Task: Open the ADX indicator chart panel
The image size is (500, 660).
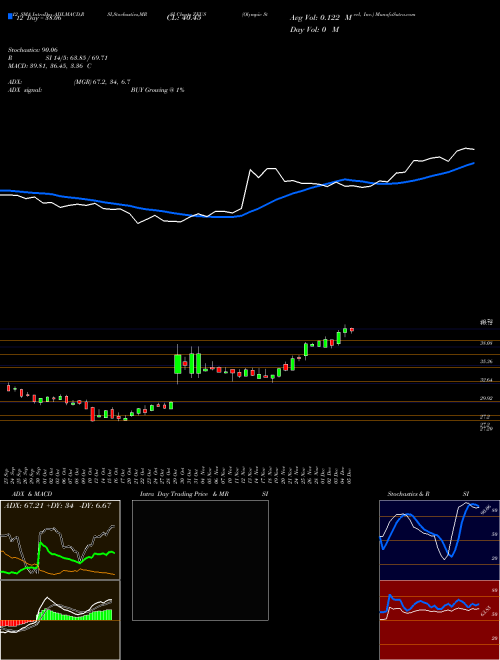Action: pyautogui.click(x=60, y=540)
